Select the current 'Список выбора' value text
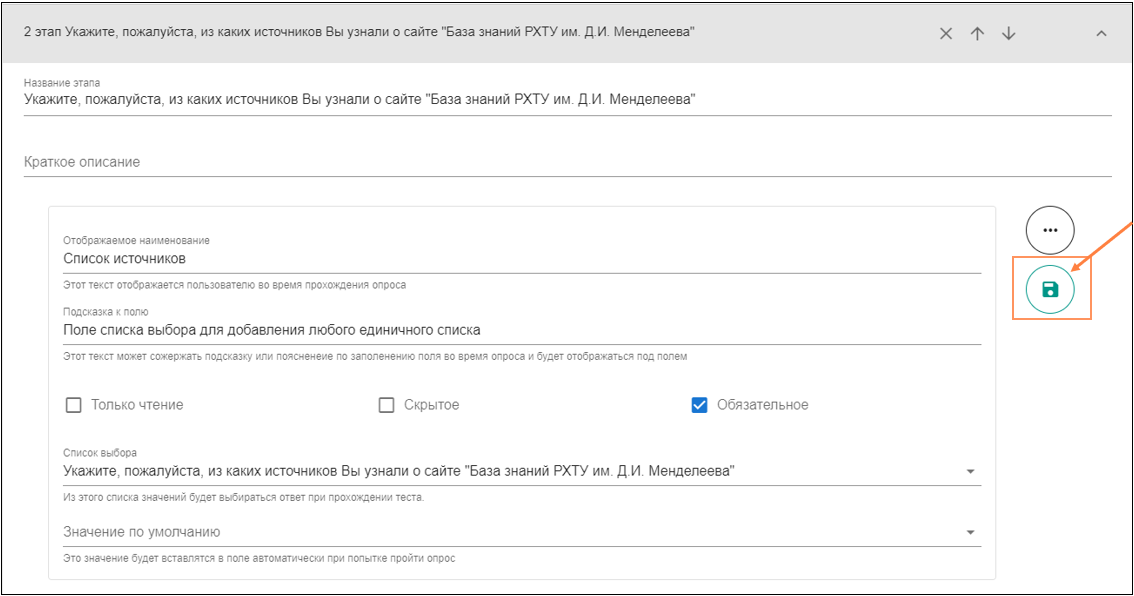Screen dimensions: 1134x596 click(x=398, y=471)
